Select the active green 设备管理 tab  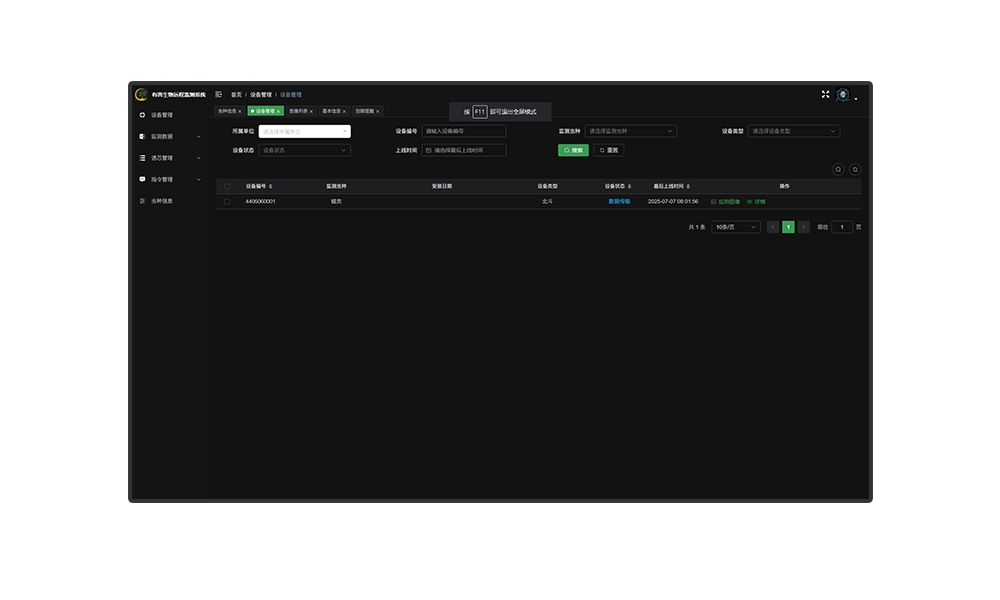click(265, 111)
